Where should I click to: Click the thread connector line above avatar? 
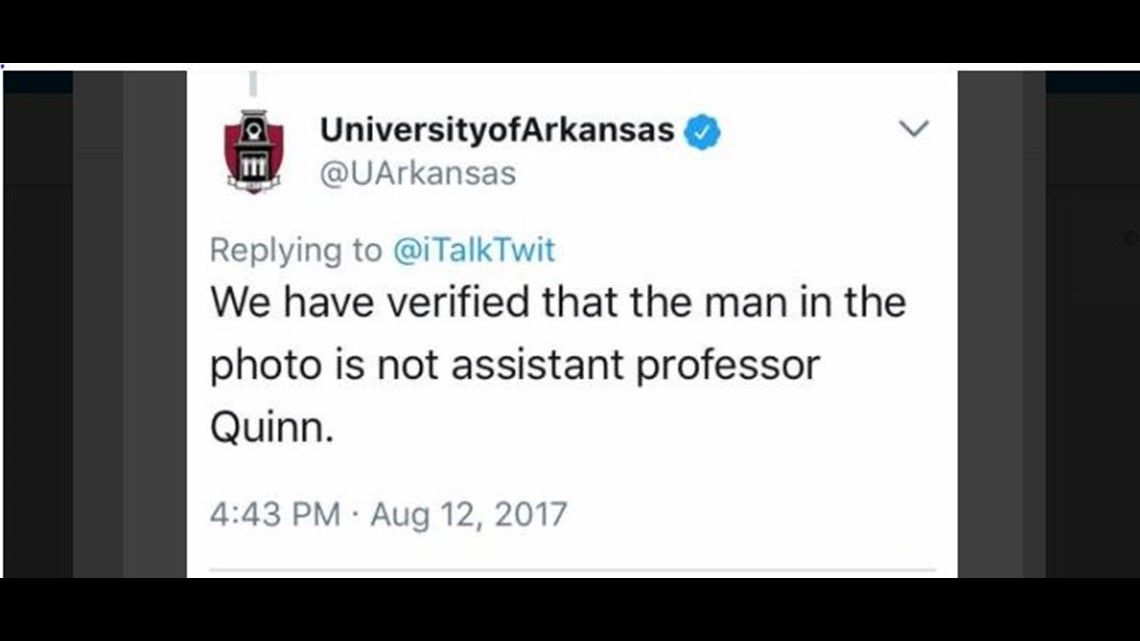point(253,83)
